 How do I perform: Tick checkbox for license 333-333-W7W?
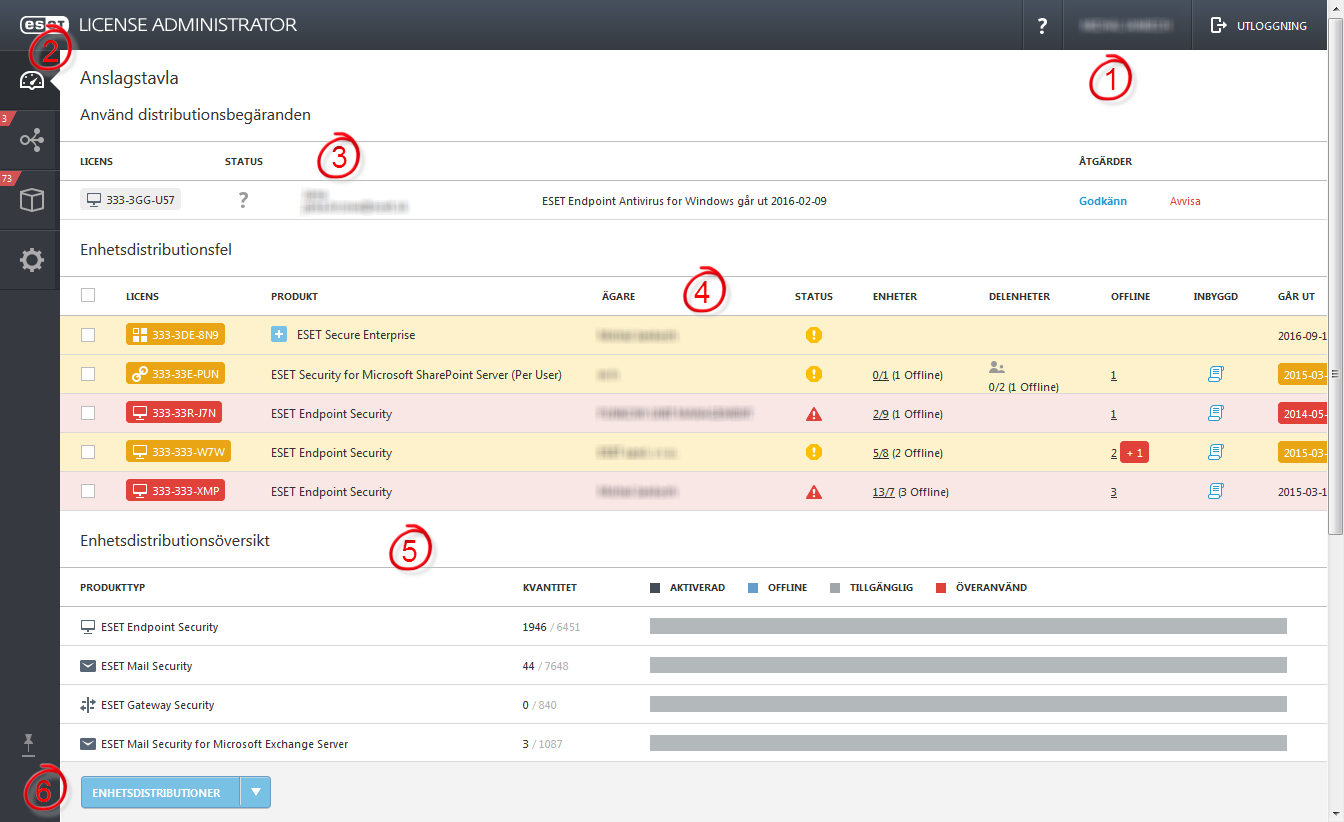coord(88,452)
